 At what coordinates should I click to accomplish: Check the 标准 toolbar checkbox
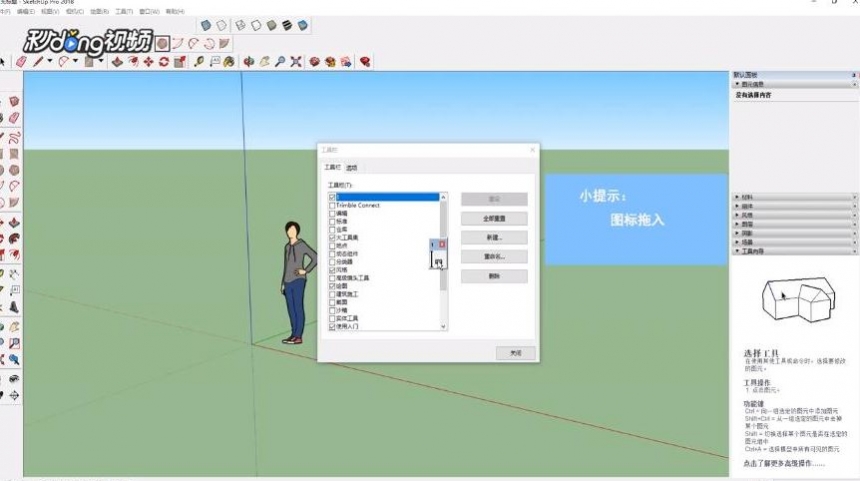coord(332,222)
